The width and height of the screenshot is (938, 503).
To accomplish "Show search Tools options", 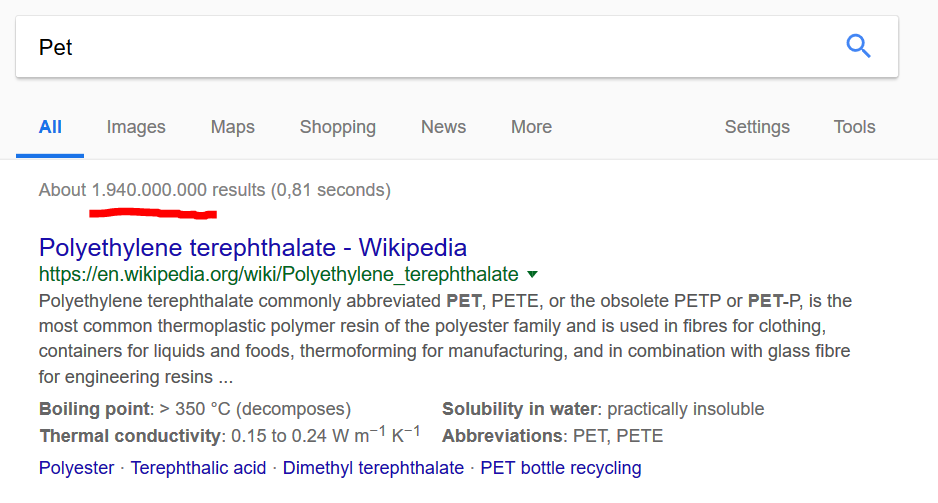I will [854, 127].
